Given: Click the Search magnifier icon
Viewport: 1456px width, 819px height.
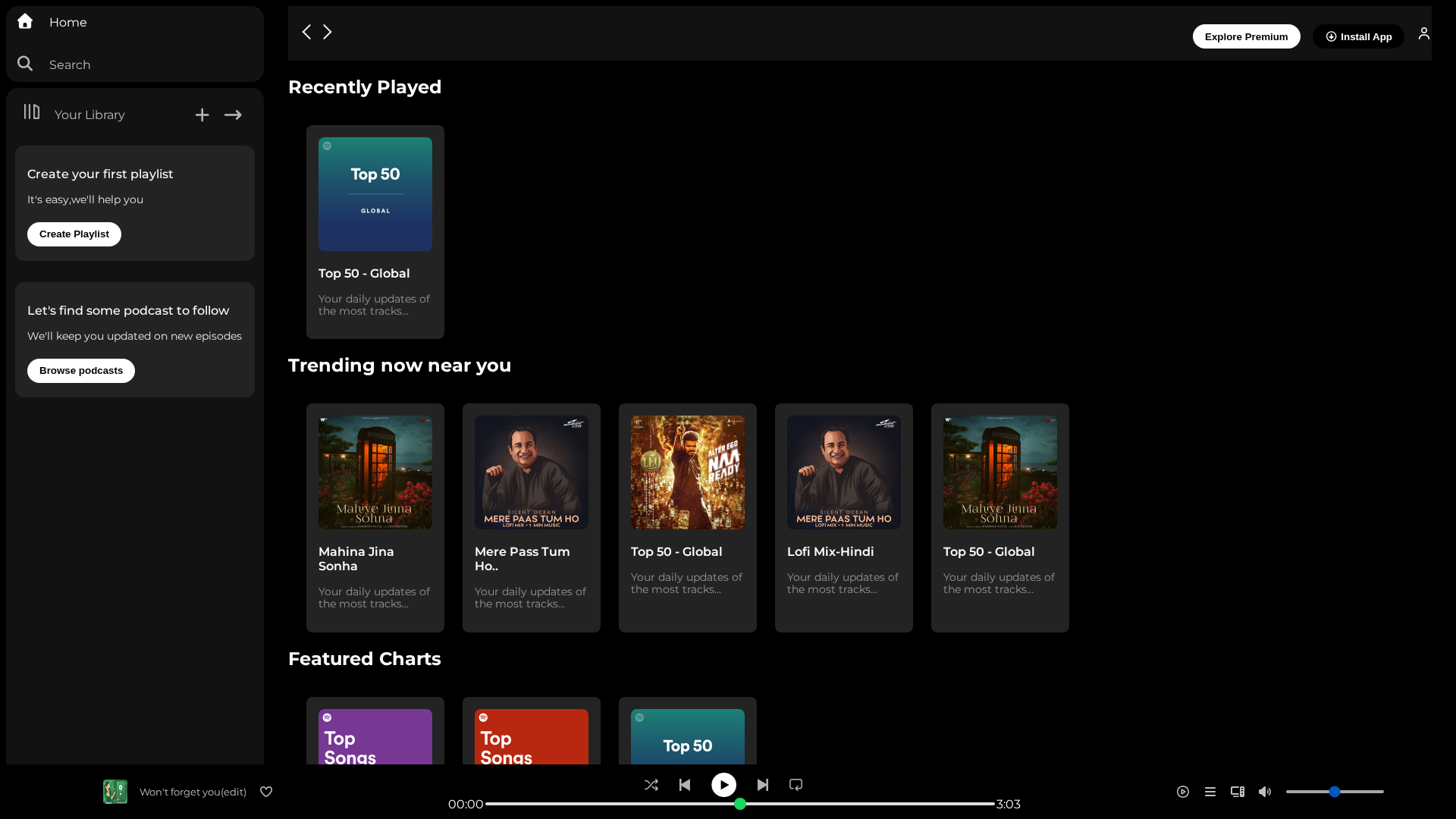Looking at the screenshot, I should 25,64.
